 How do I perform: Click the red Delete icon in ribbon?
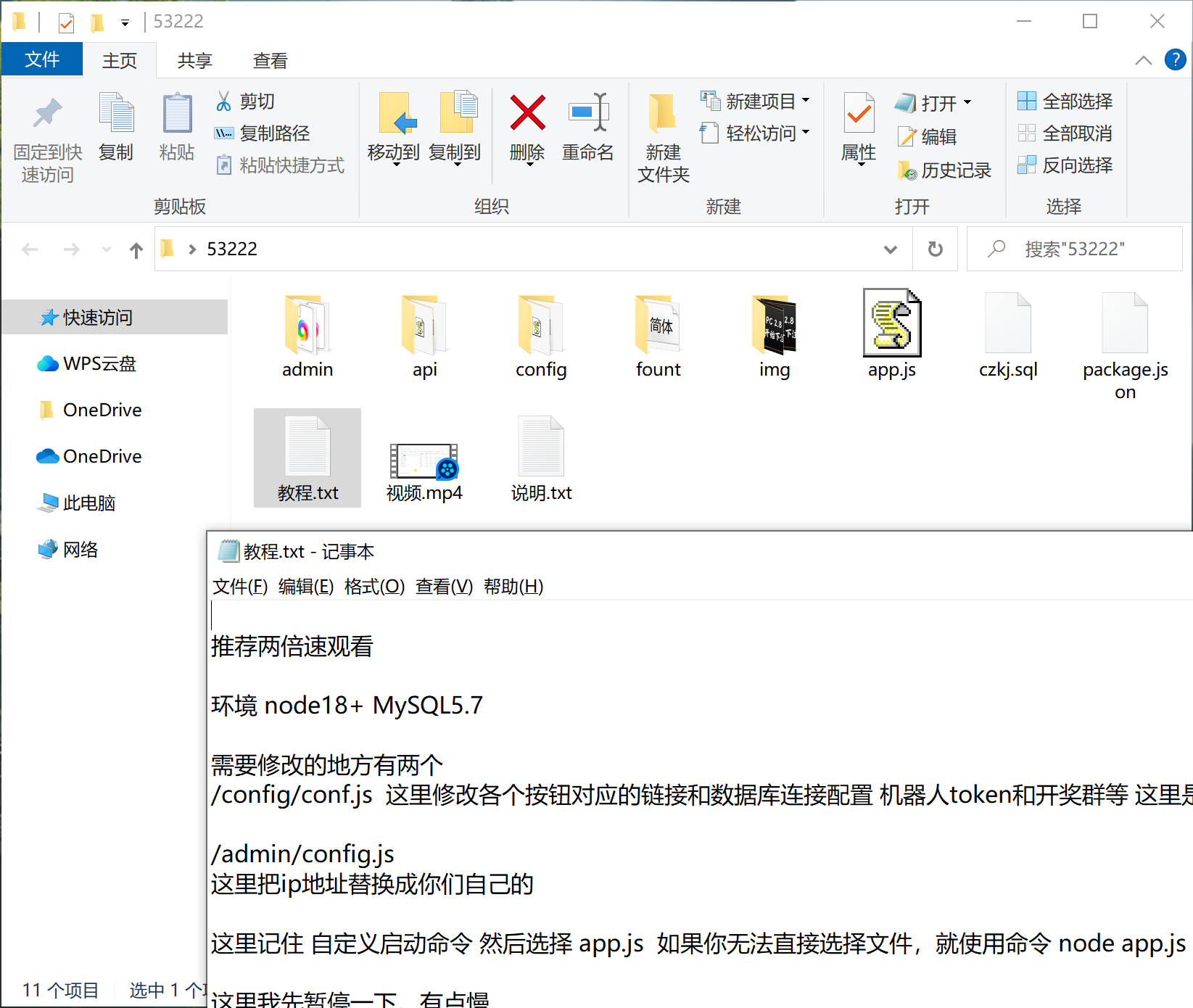point(527,113)
